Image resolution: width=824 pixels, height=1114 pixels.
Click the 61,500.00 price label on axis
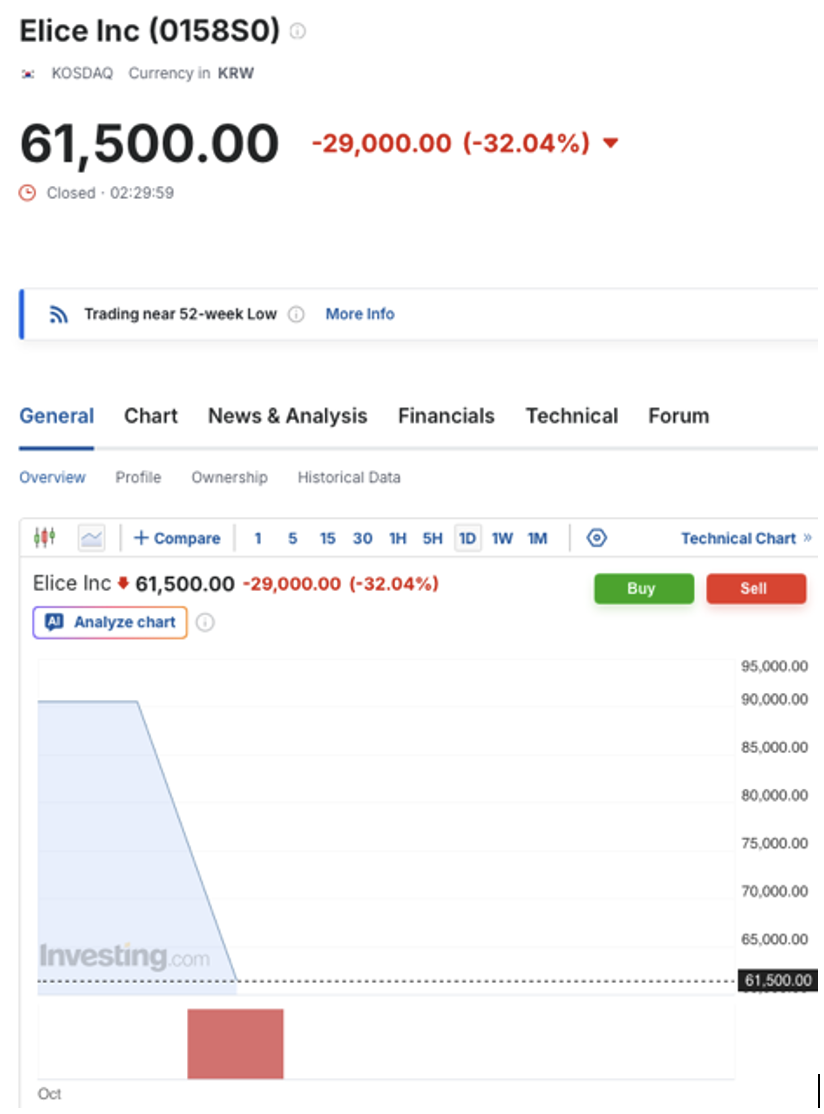(778, 980)
